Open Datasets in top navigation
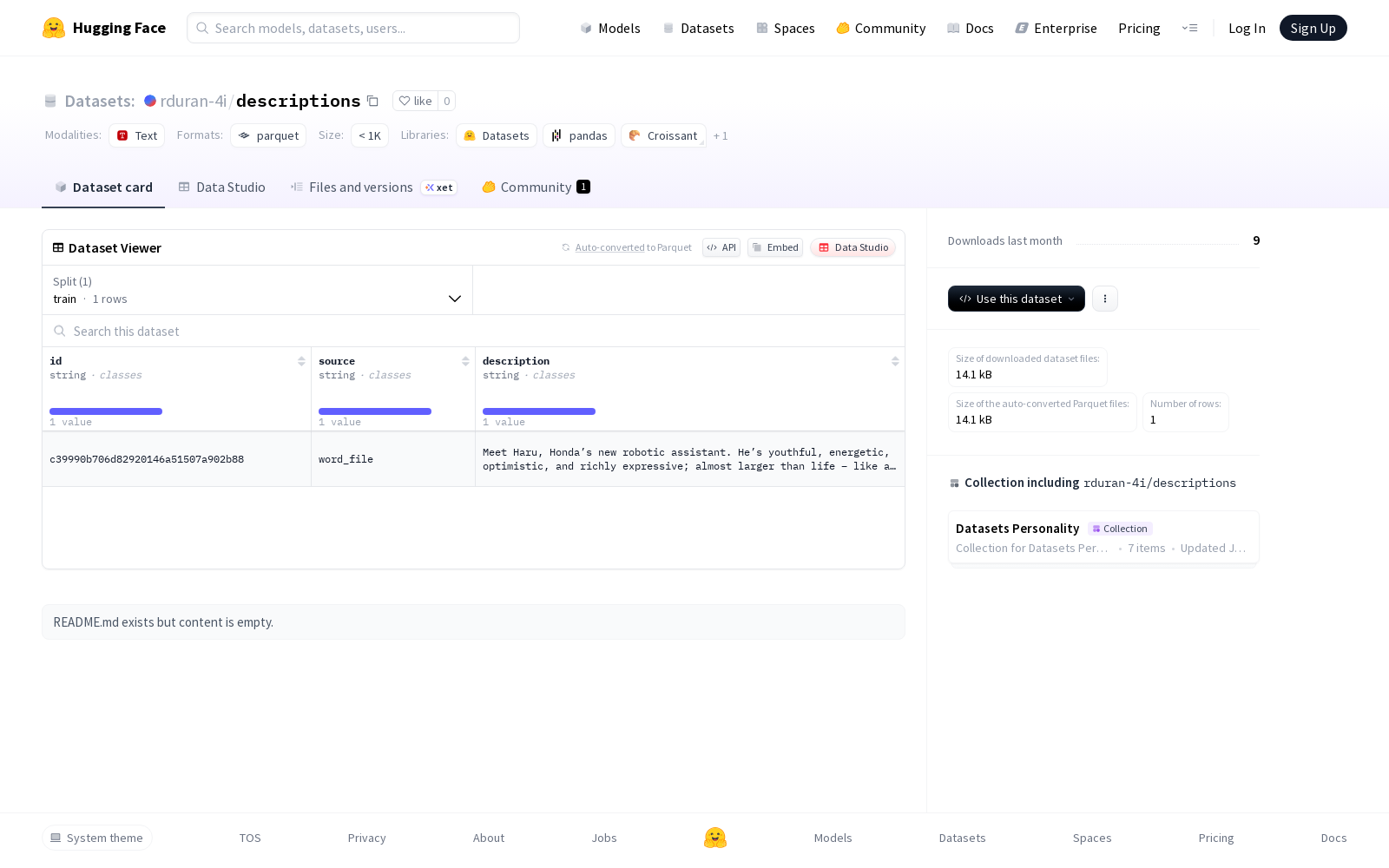The height and width of the screenshot is (868, 1389). pos(699,28)
